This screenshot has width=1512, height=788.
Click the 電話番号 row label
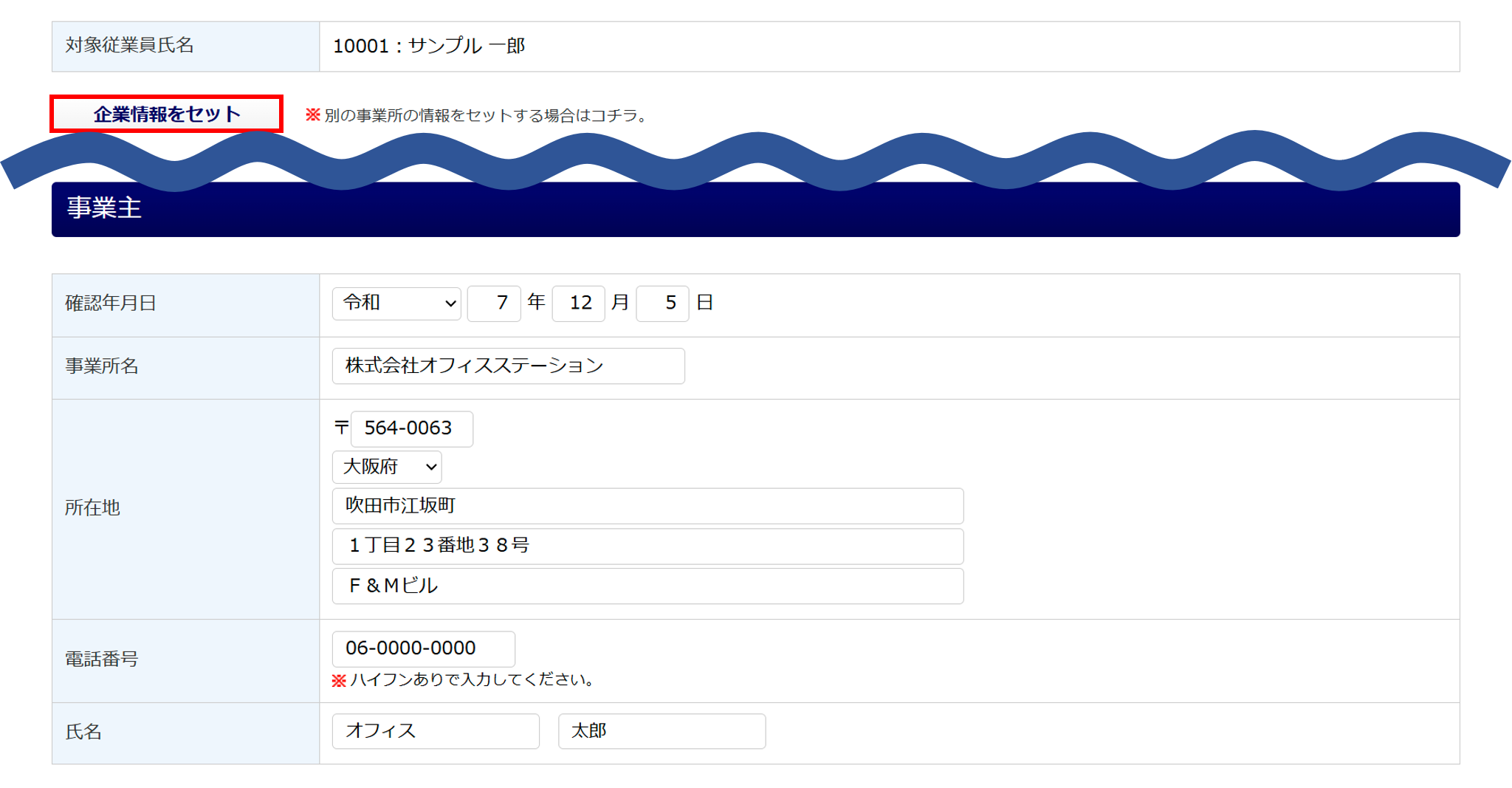point(102,659)
